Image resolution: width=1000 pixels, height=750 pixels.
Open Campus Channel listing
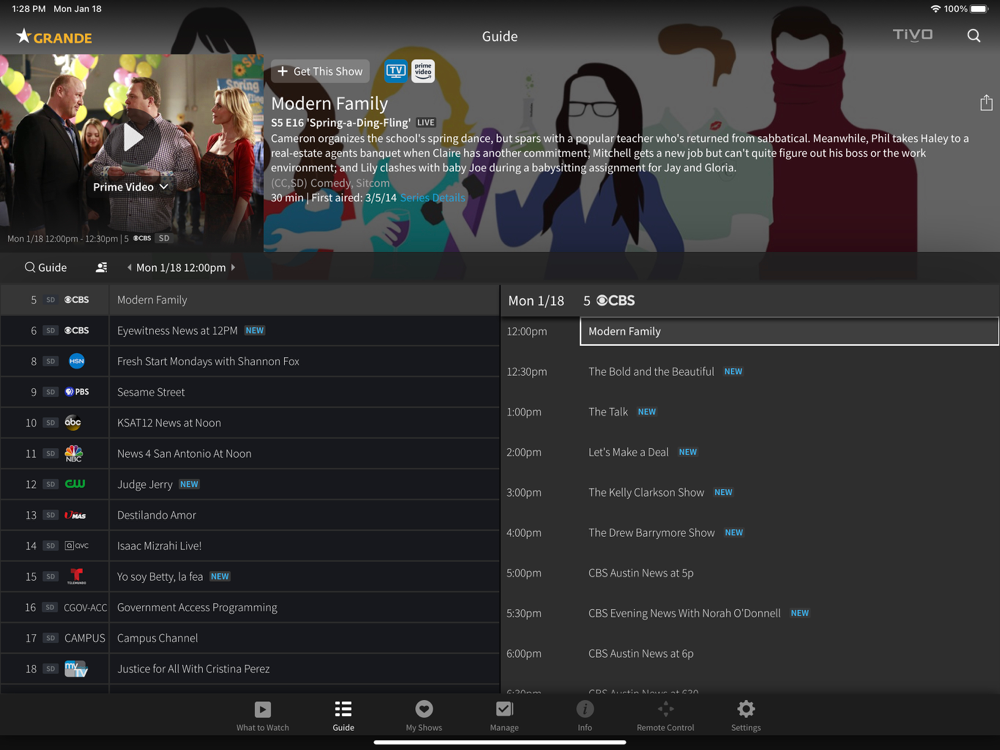click(x=304, y=638)
